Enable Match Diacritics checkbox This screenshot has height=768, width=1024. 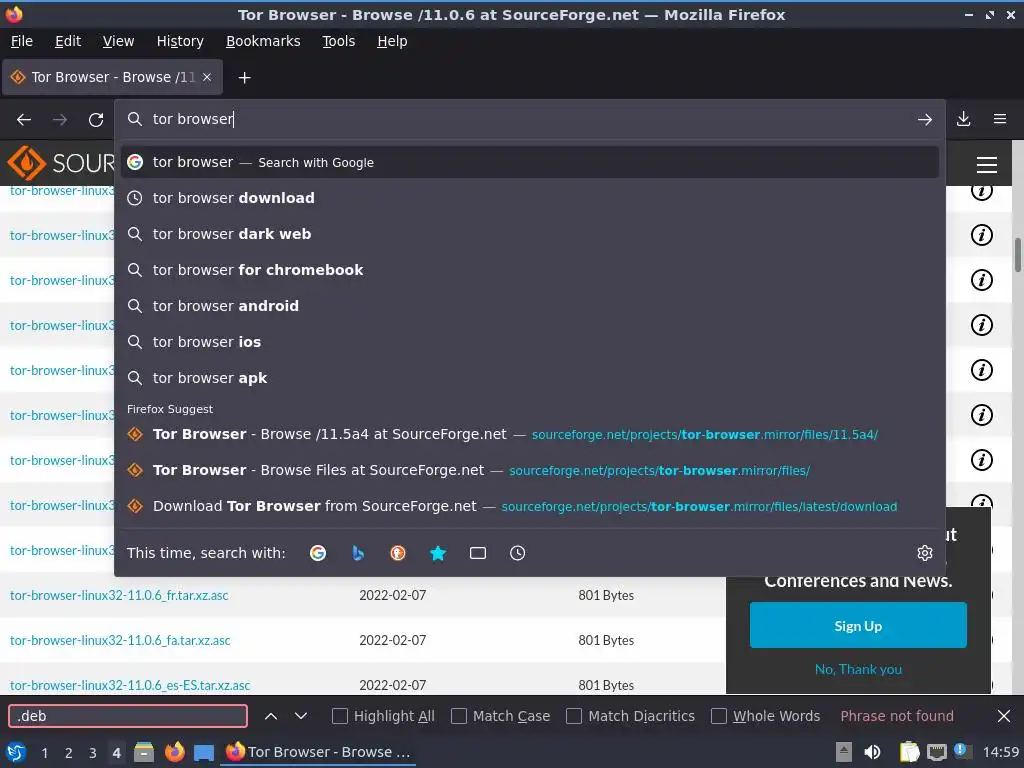tap(574, 716)
